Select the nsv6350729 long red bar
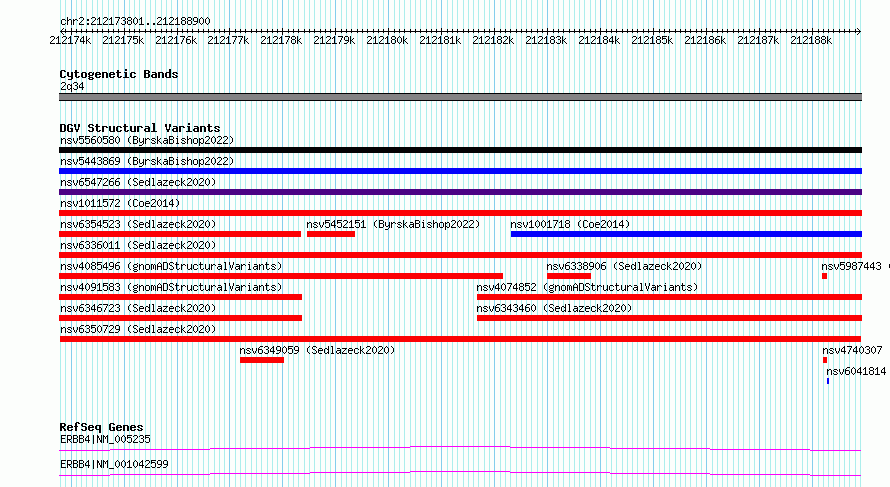 click(x=460, y=339)
